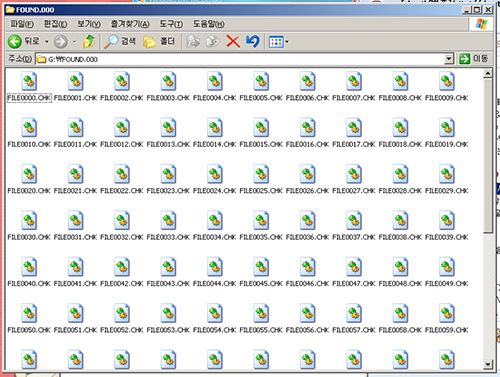Open the File (파일) menu
This screenshot has height=377, width=500.
pos(22,24)
